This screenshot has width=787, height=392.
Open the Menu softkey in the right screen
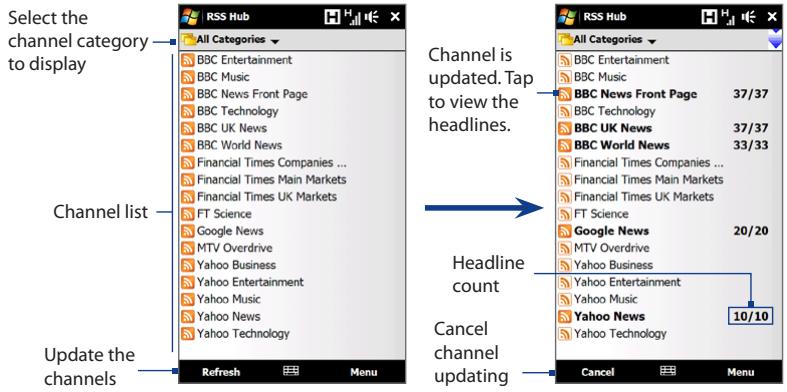point(741,372)
